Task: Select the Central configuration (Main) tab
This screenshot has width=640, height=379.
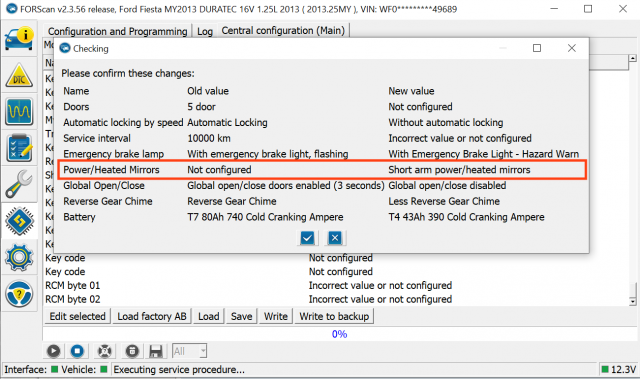Action: pyautogui.click(x=283, y=31)
